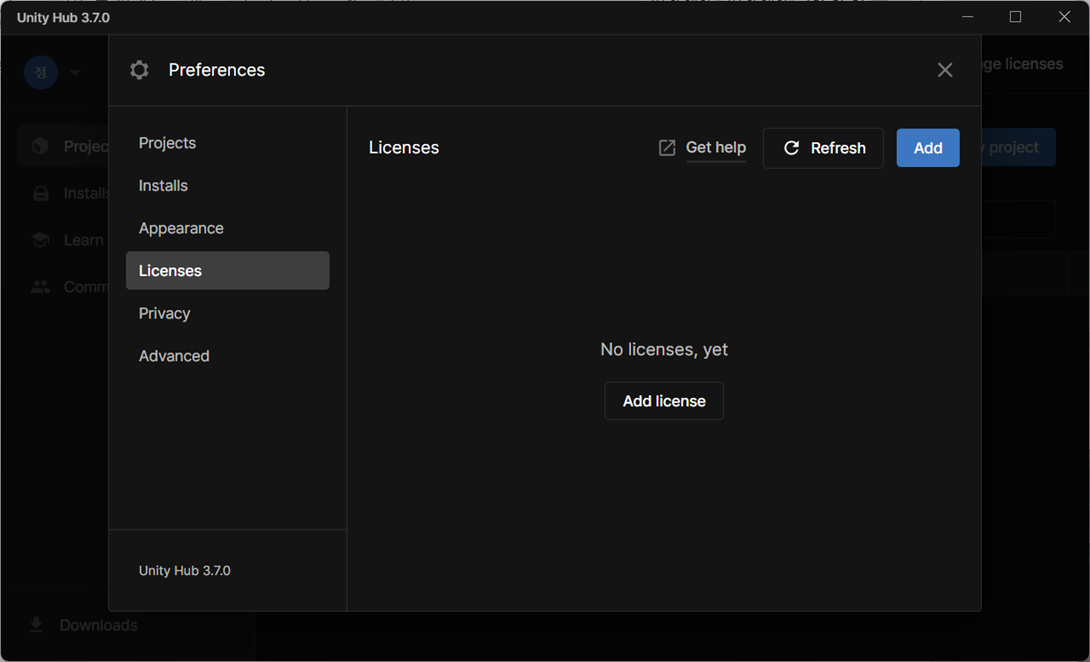Click the Preferences gear icon
Viewport: 1090px width, 662px height.
tap(139, 70)
